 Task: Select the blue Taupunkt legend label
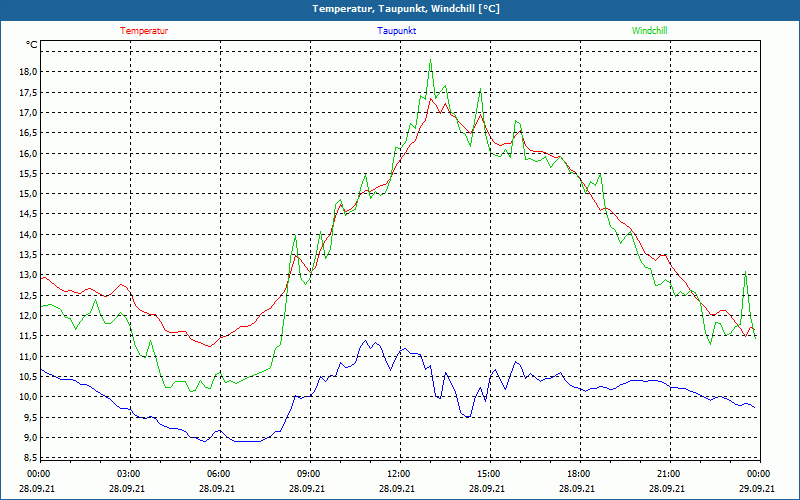tap(397, 31)
